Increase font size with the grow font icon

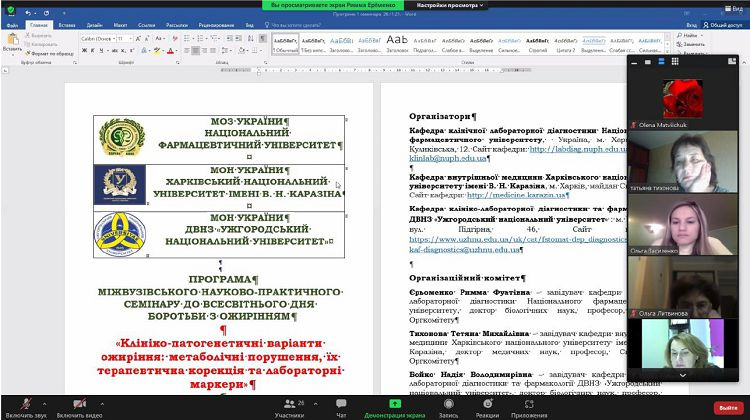(138, 38)
